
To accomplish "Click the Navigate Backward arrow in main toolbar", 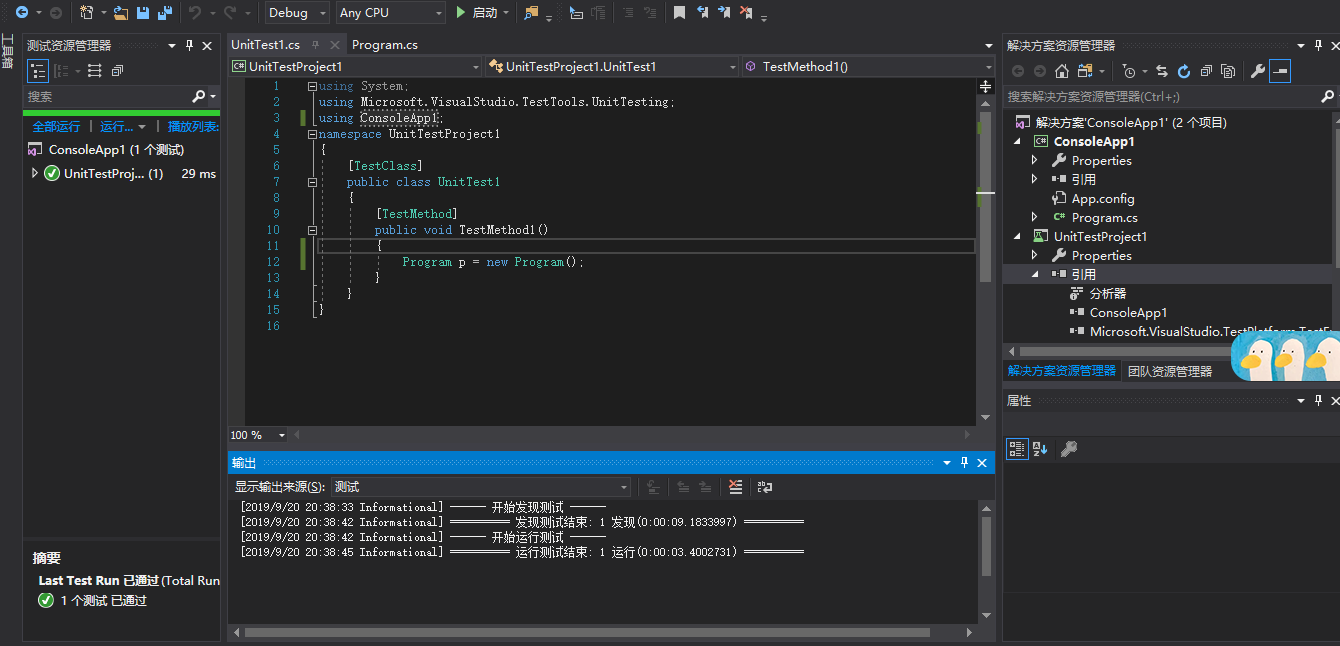I will pyautogui.click(x=22, y=13).
